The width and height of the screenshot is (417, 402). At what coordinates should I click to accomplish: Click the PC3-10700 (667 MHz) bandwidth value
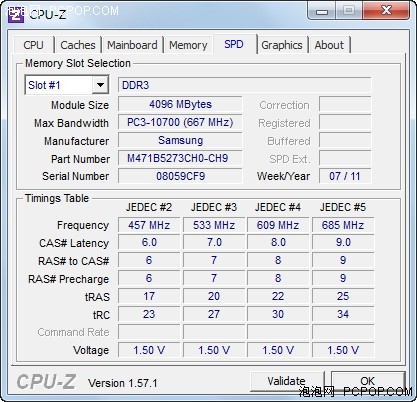pyautogui.click(x=180, y=122)
